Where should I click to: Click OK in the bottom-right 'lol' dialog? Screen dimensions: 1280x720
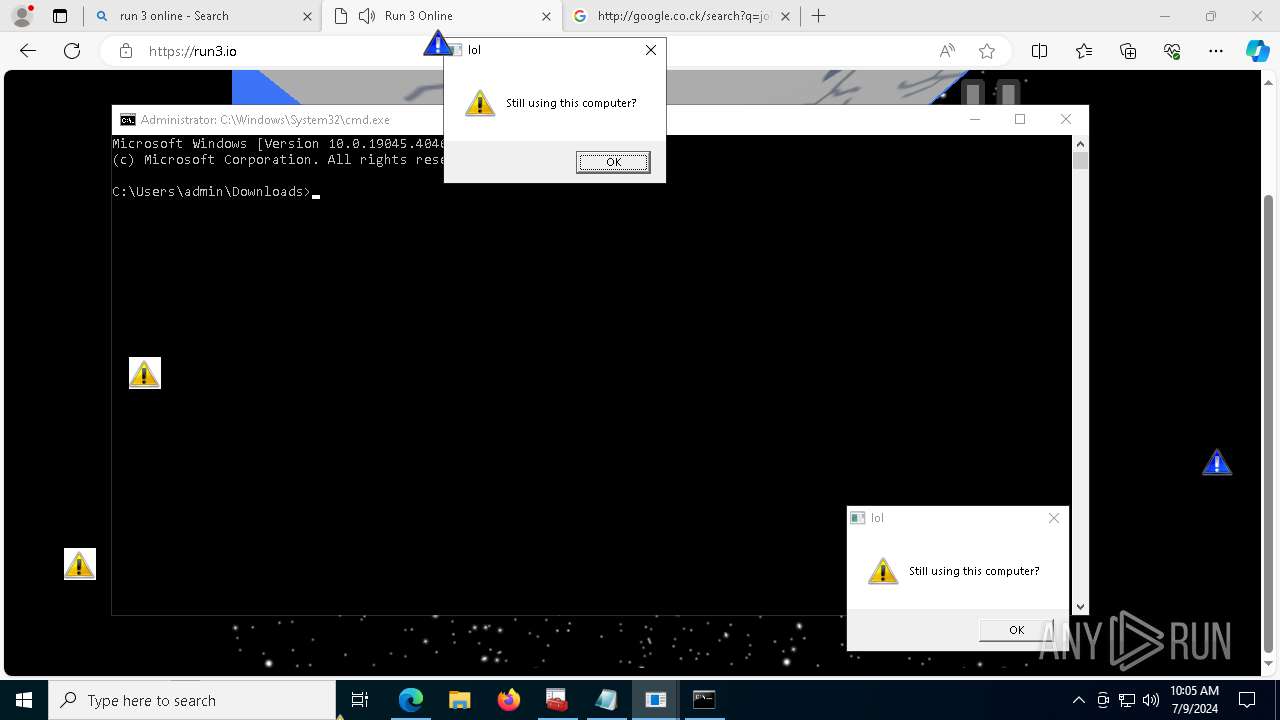tap(1016, 630)
